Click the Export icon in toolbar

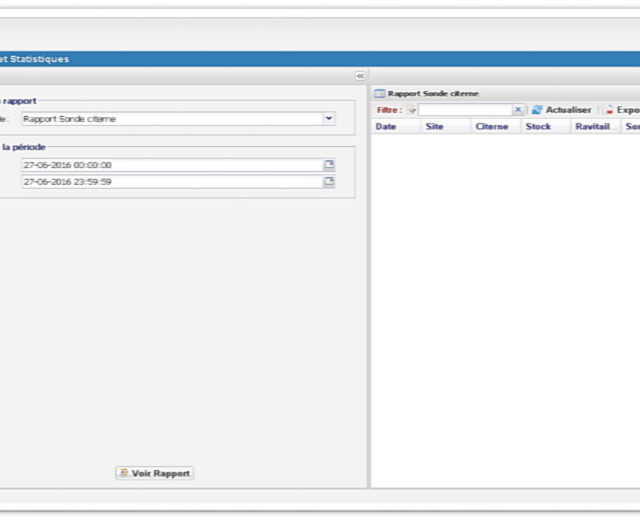pyautogui.click(x=608, y=110)
